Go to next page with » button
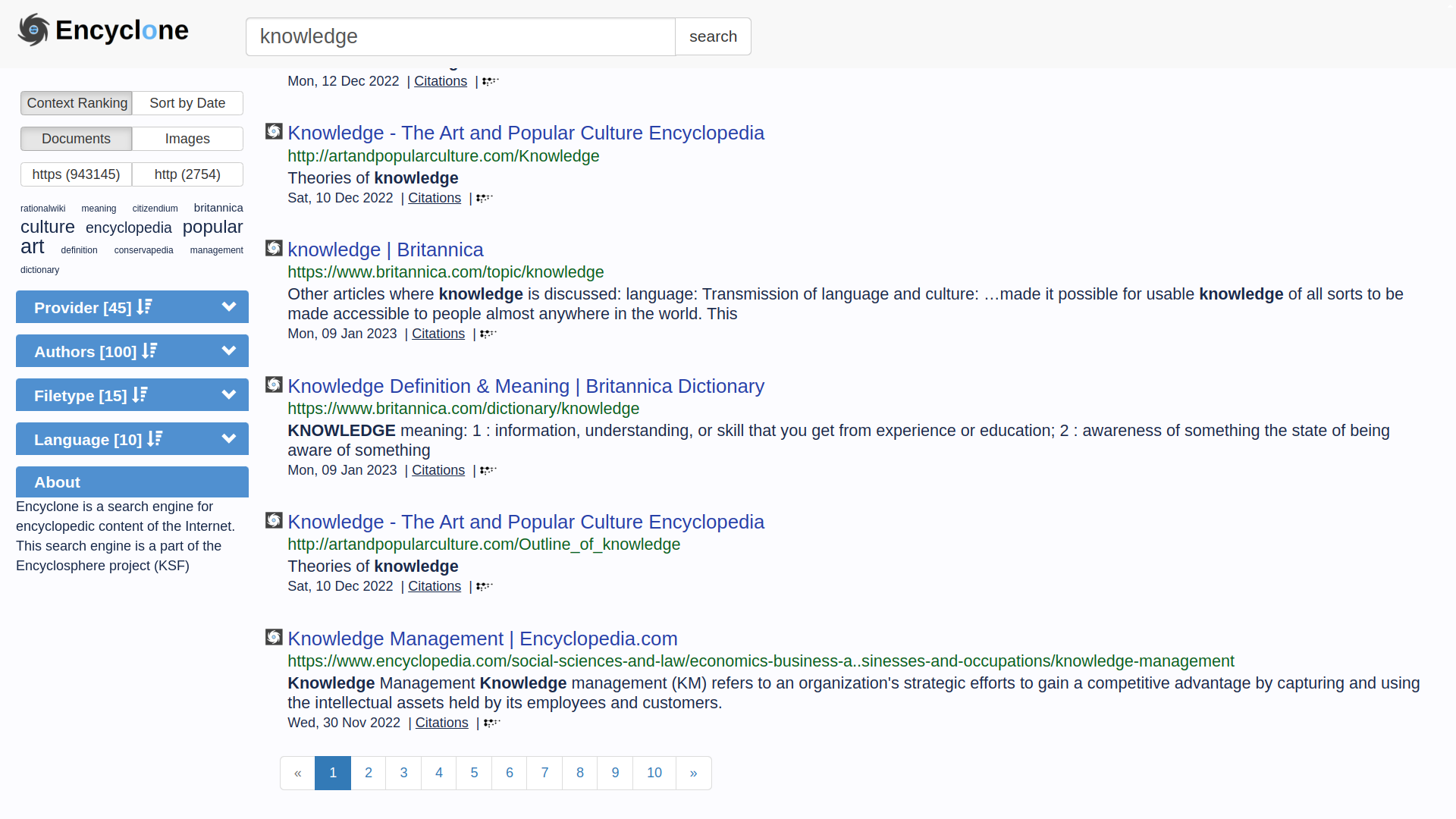 (694, 773)
